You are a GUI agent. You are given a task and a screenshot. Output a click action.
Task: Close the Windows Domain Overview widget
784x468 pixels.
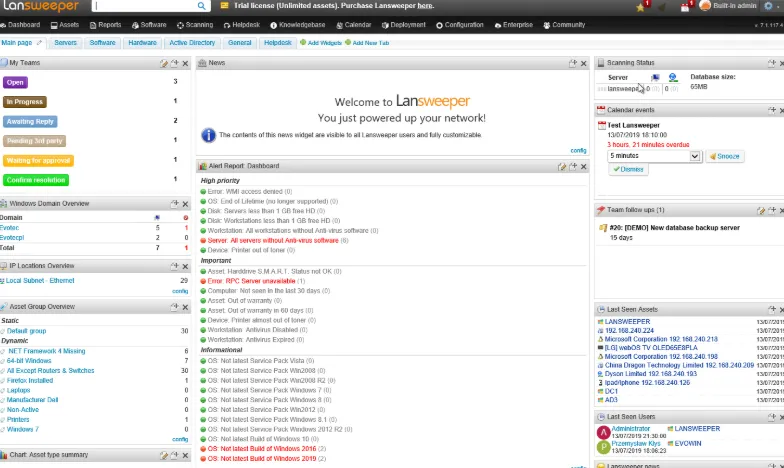(x=186, y=204)
